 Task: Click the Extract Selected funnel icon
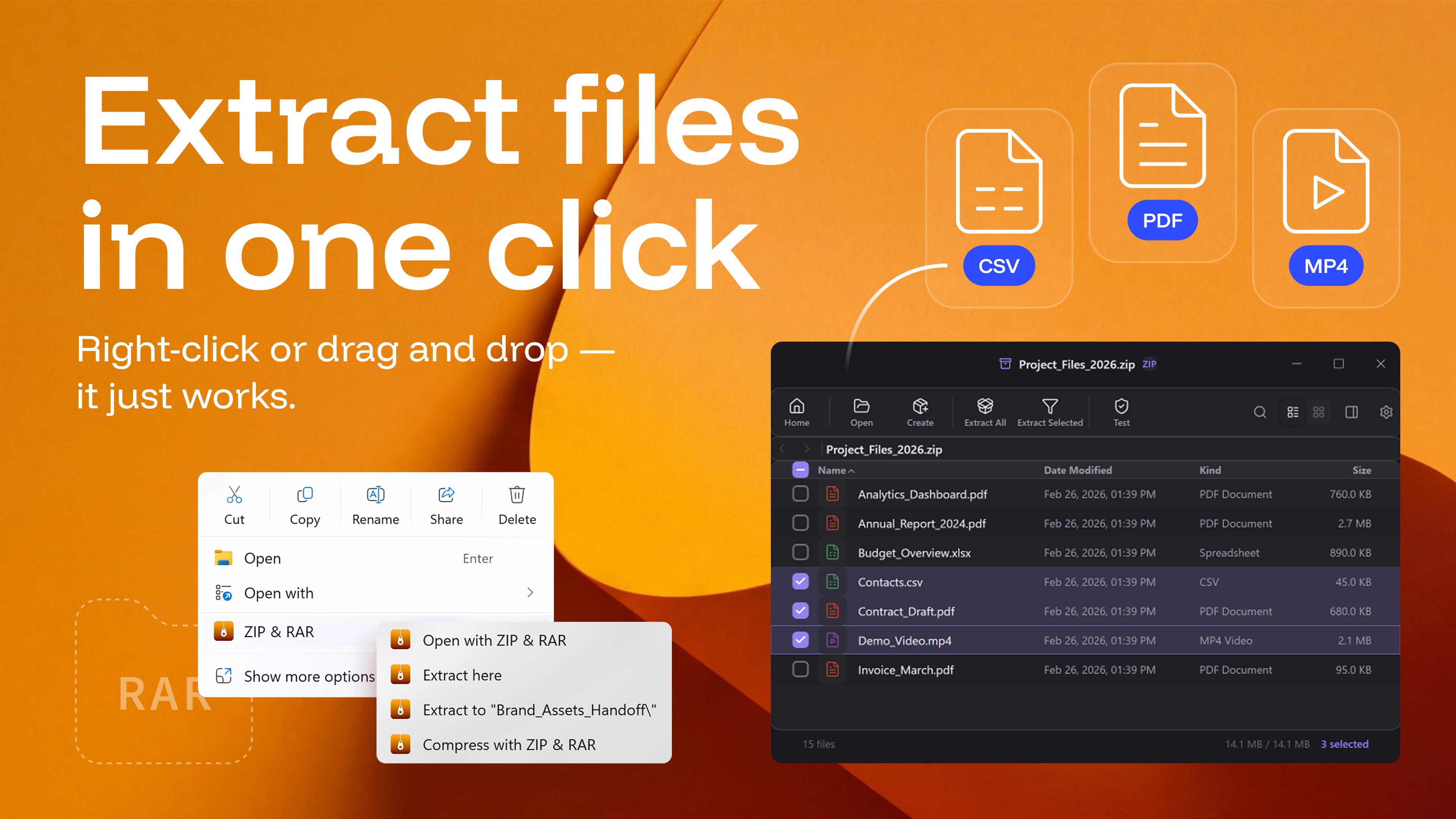[x=1050, y=406]
